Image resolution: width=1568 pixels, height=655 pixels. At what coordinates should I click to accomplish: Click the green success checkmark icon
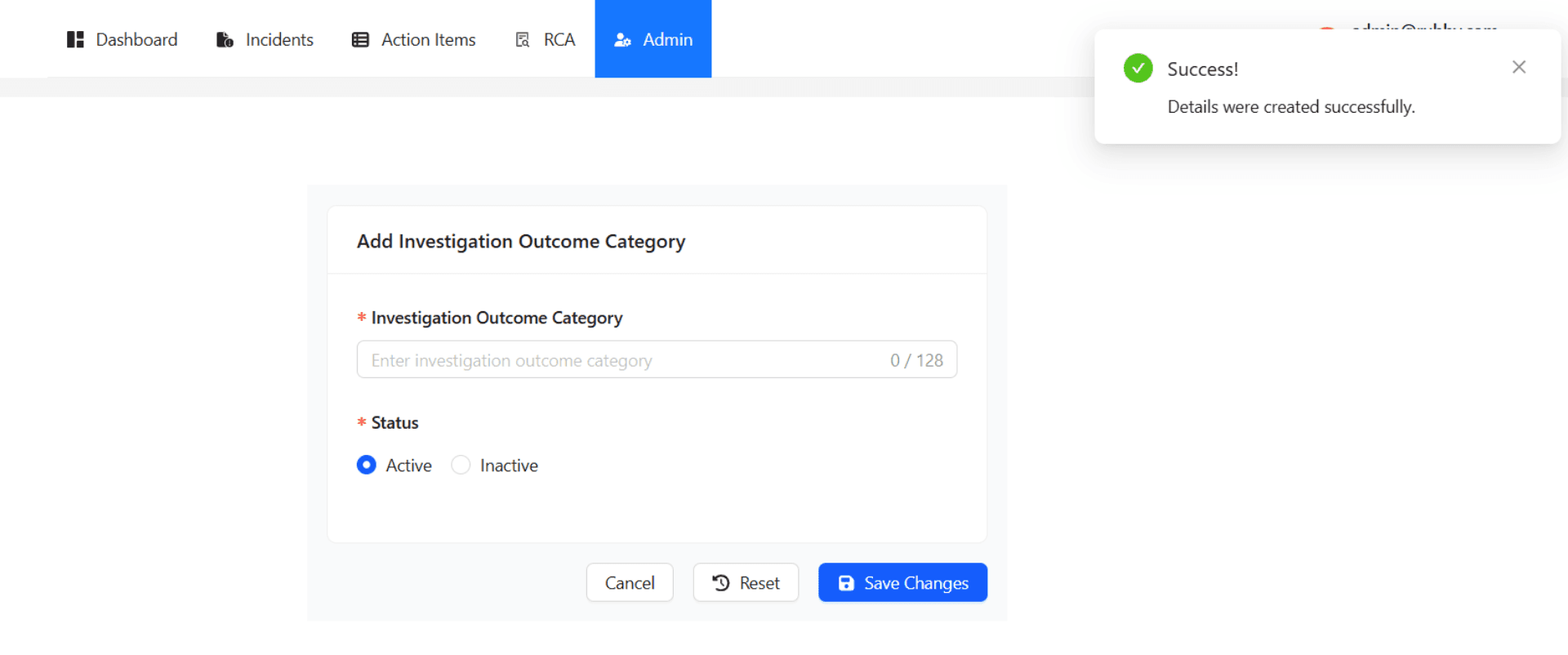pos(1138,69)
